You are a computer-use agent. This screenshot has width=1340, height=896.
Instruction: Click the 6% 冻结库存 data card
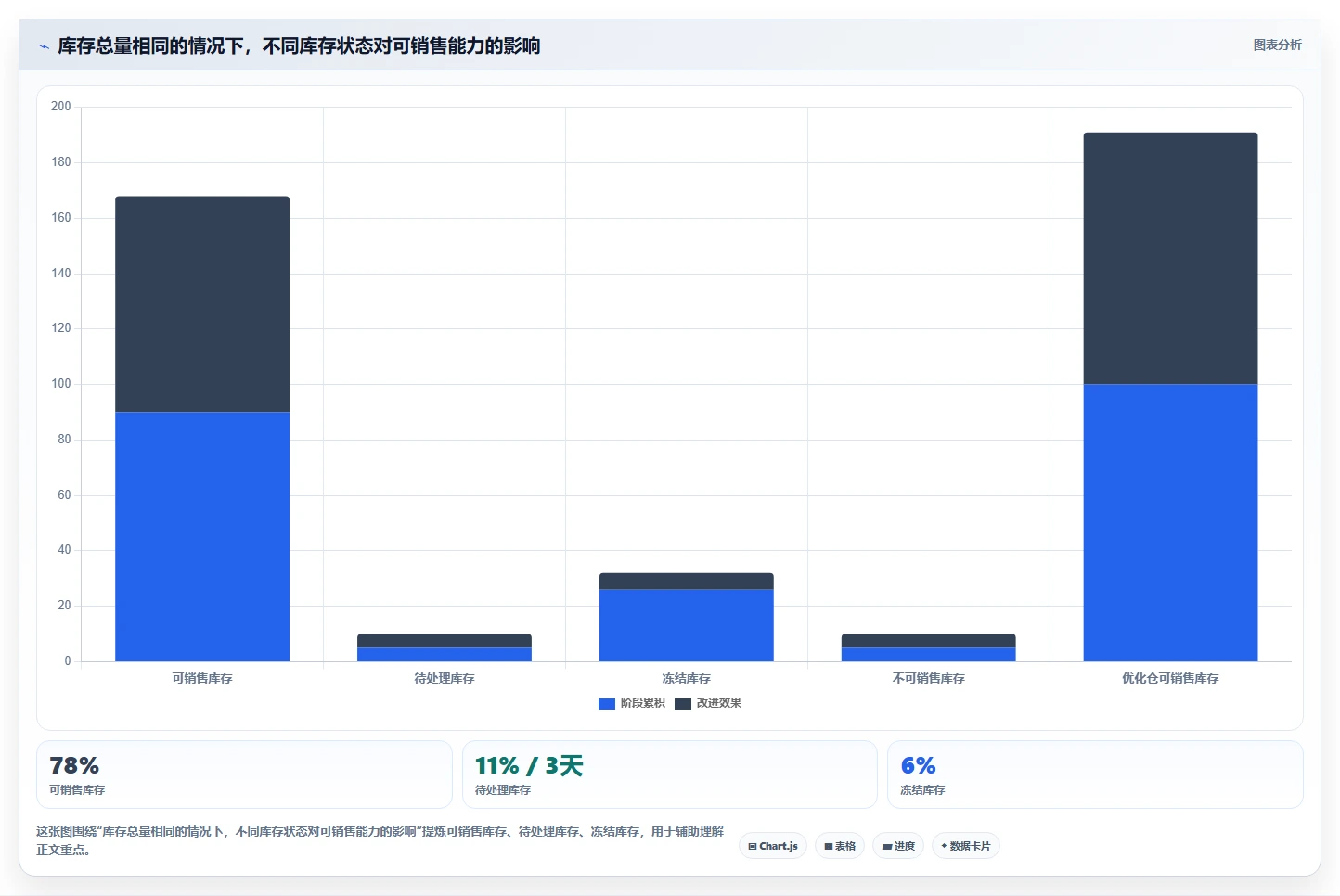(x=1095, y=774)
